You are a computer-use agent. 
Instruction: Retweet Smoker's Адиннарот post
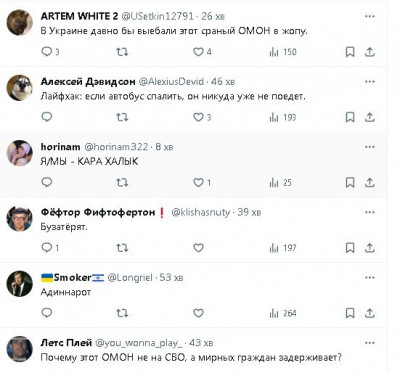[x=122, y=313]
